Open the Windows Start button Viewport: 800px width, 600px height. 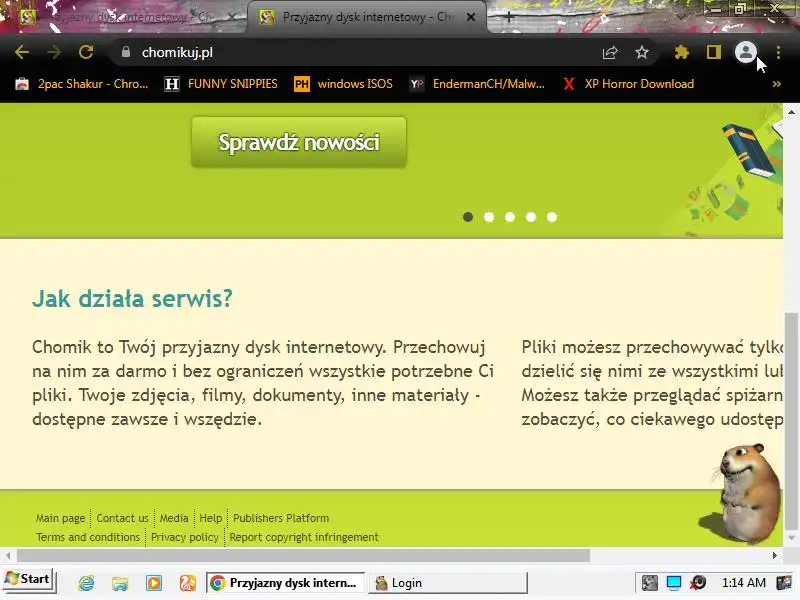tap(28, 580)
